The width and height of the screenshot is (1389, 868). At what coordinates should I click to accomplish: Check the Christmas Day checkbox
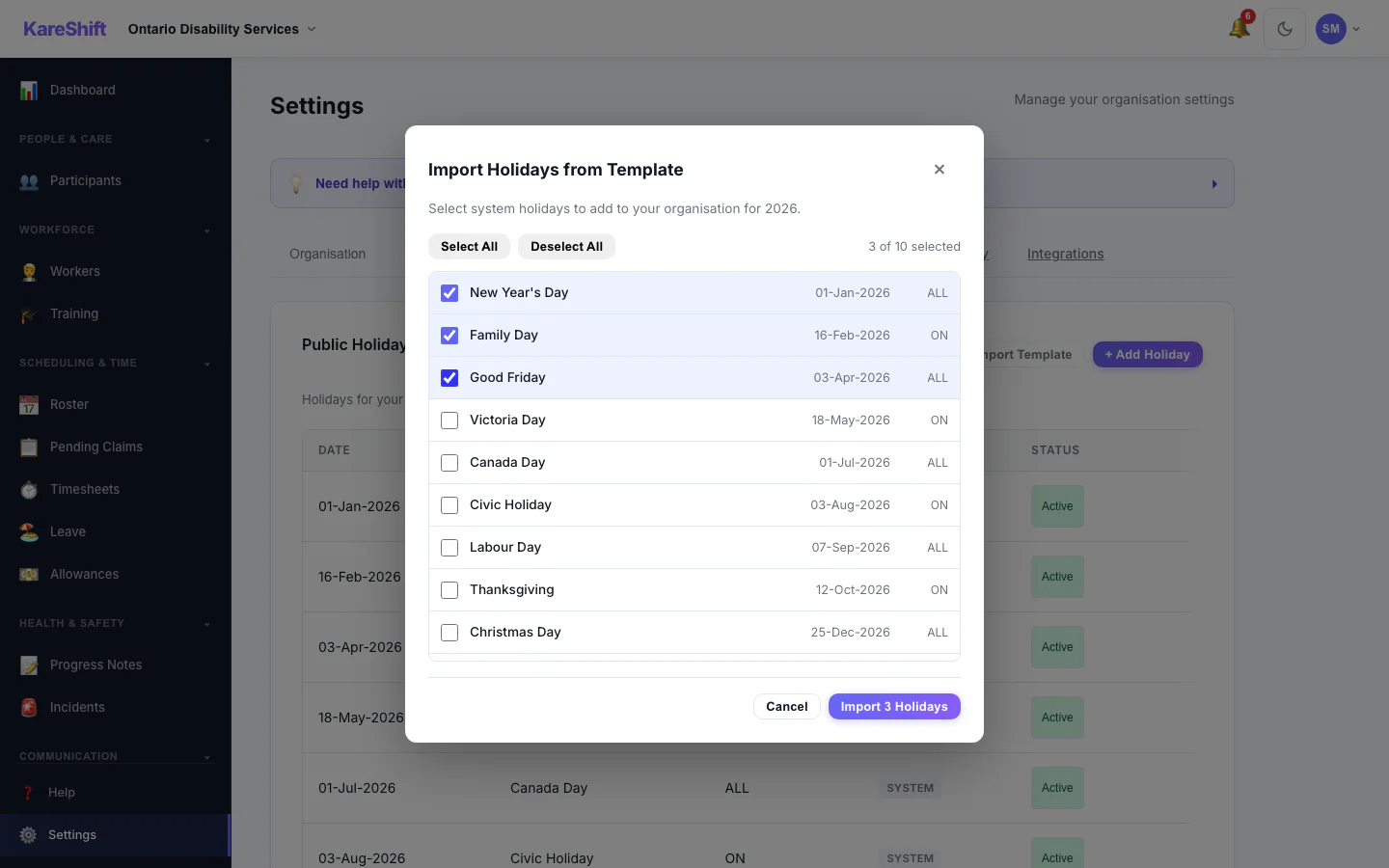[449, 633]
